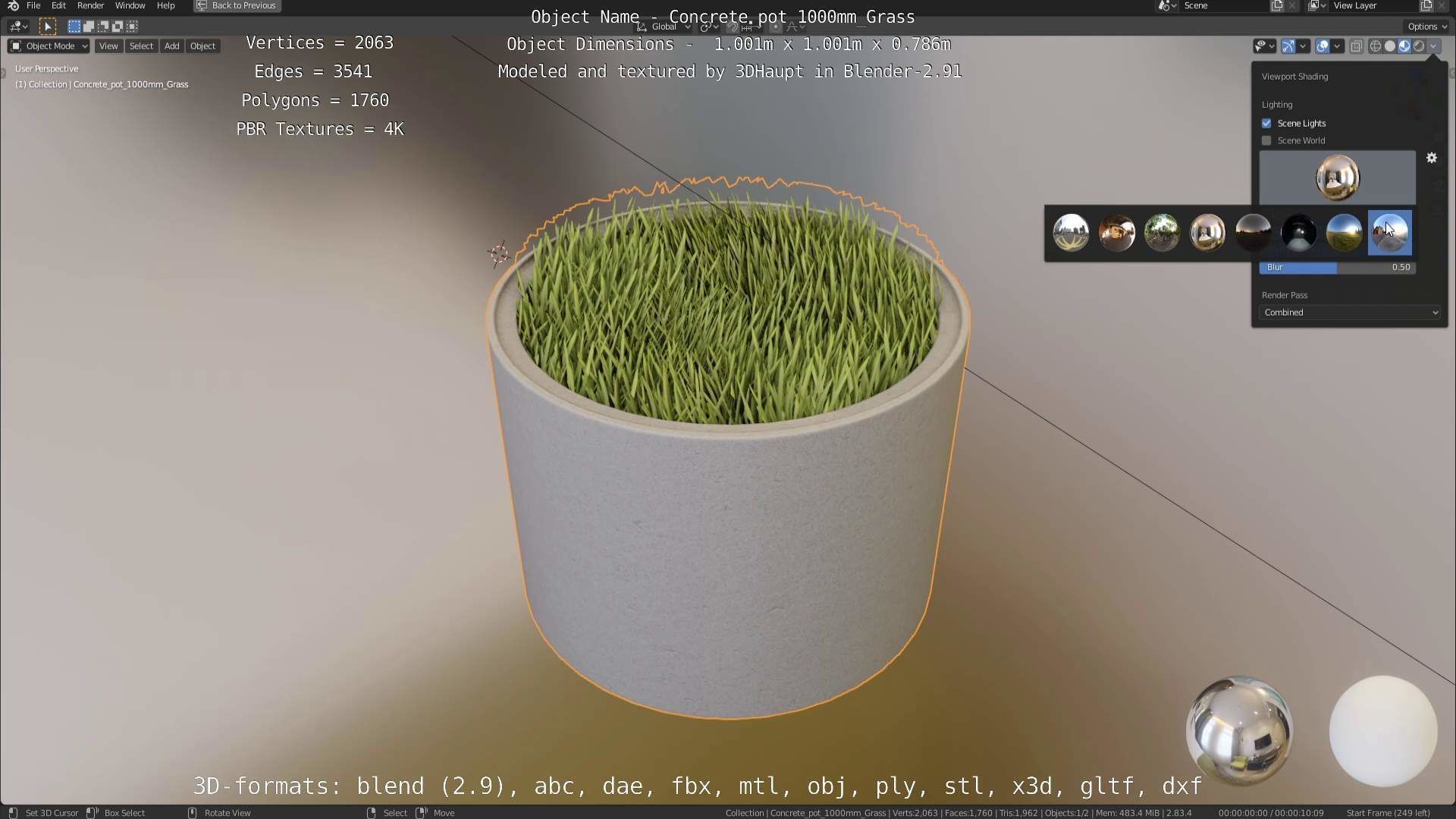Image resolution: width=1456 pixels, height=819 pixels.
Task: Click the Blender logo icon
Action: (13, 5)
